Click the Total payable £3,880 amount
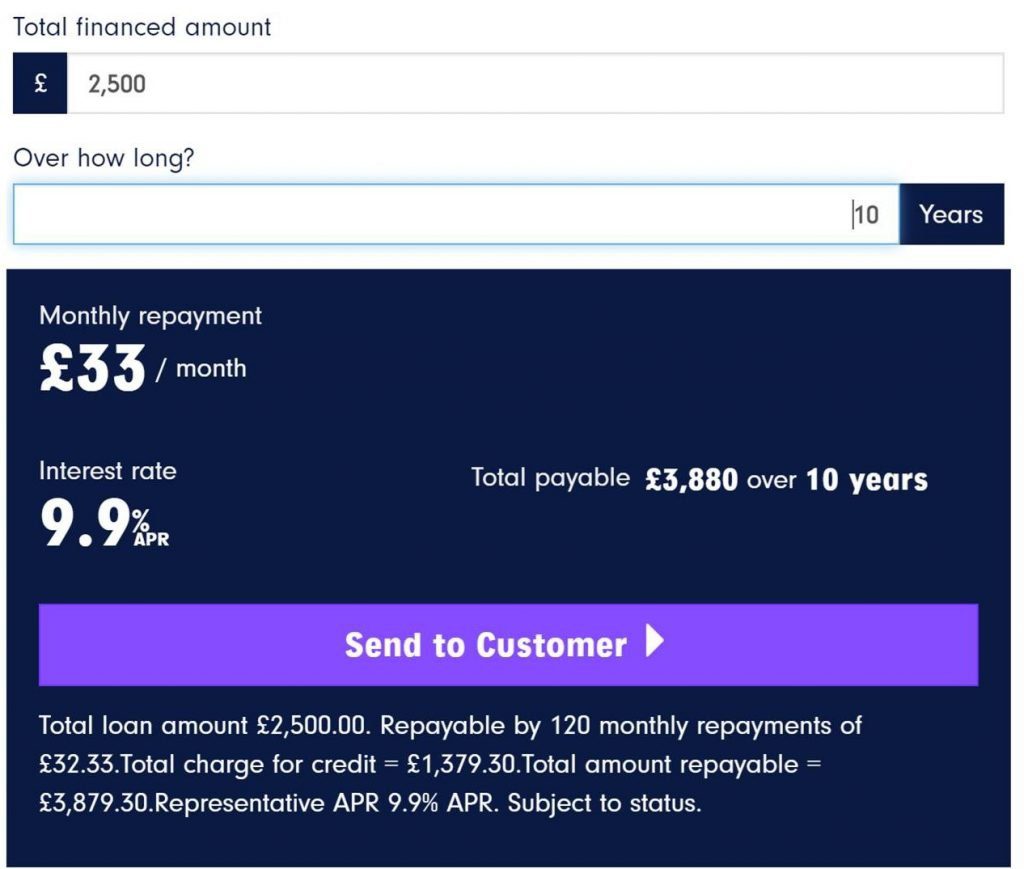The height and width of the screenshot is (869, 1024). pos(692,480)
